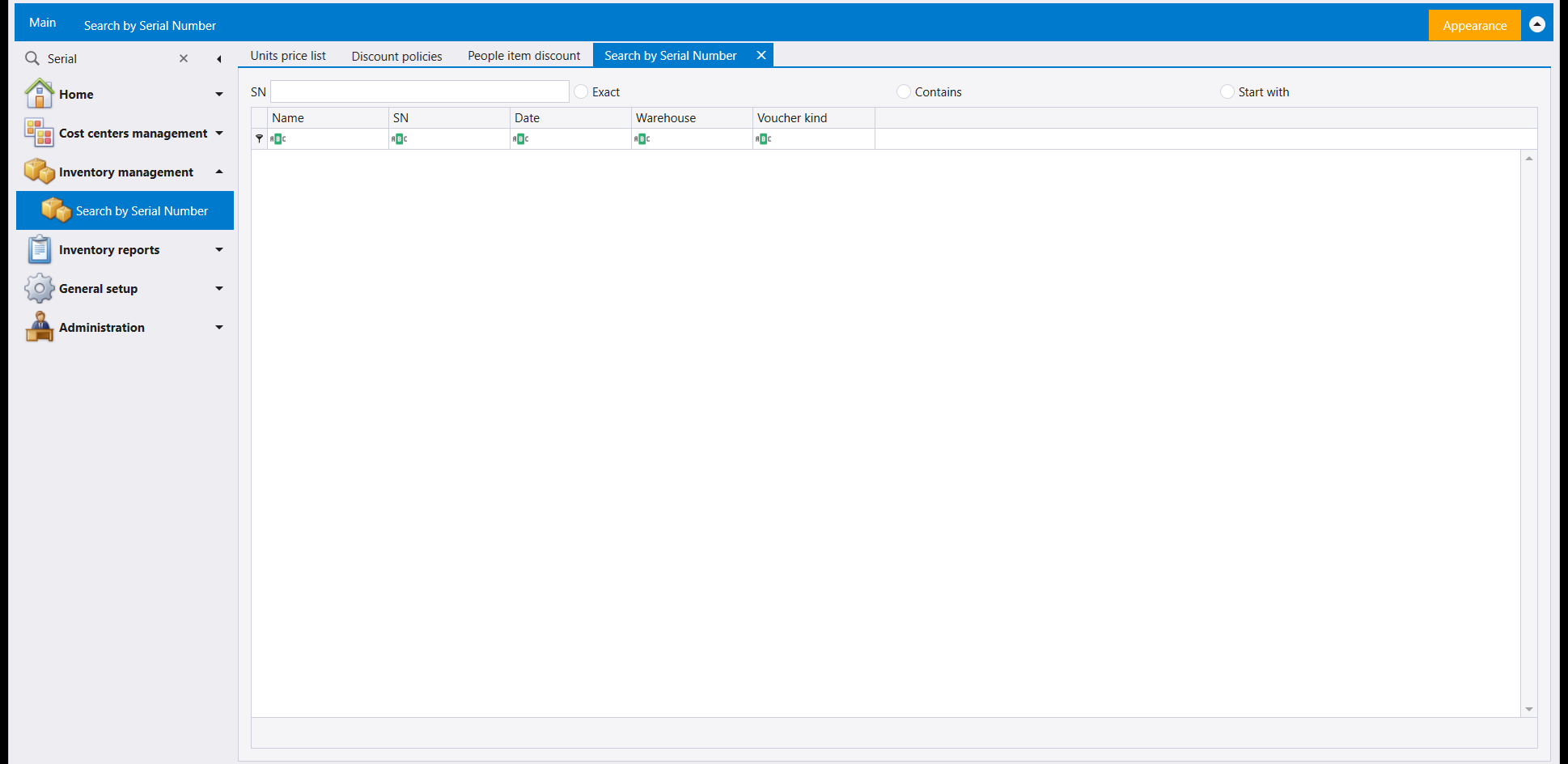Open filter condition icon for Date column
Screen dimensions: 1568x764
(x=521, y=138)
